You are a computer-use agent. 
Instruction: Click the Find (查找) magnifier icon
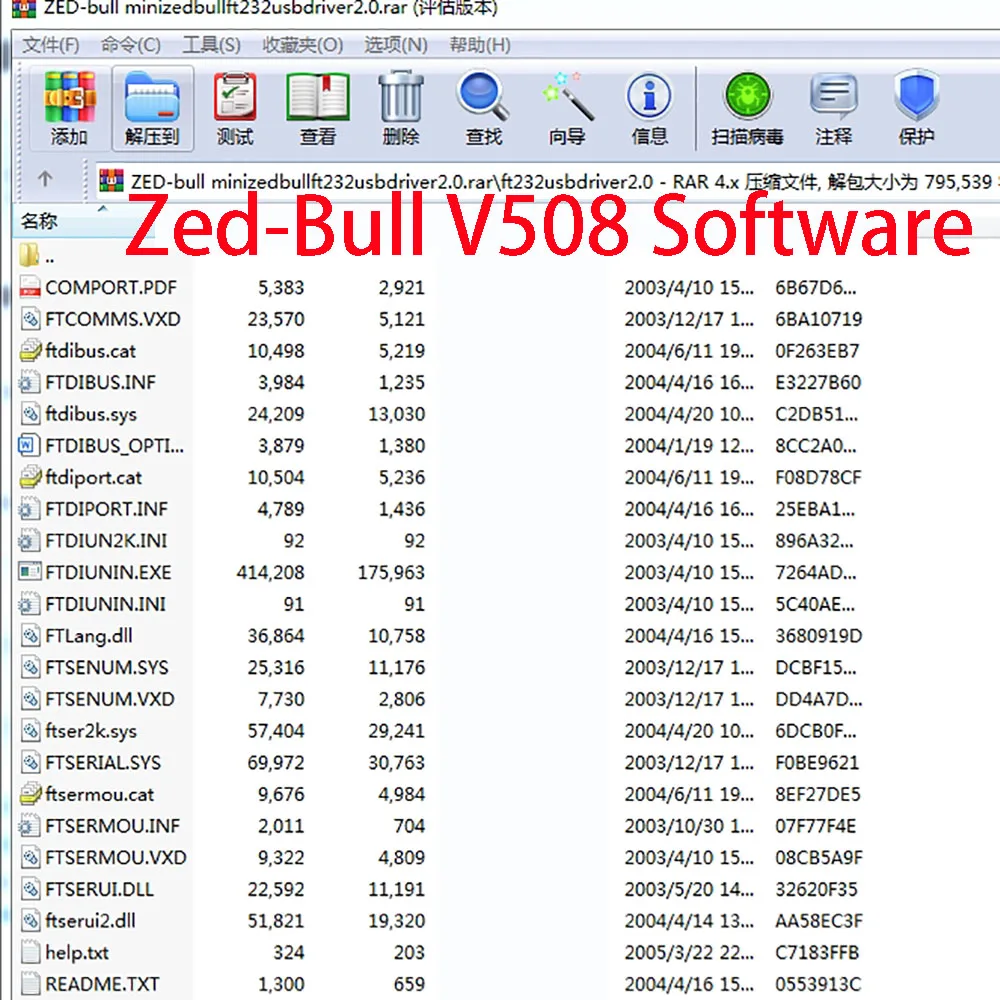pyautogui.click(x=483, y=96)
